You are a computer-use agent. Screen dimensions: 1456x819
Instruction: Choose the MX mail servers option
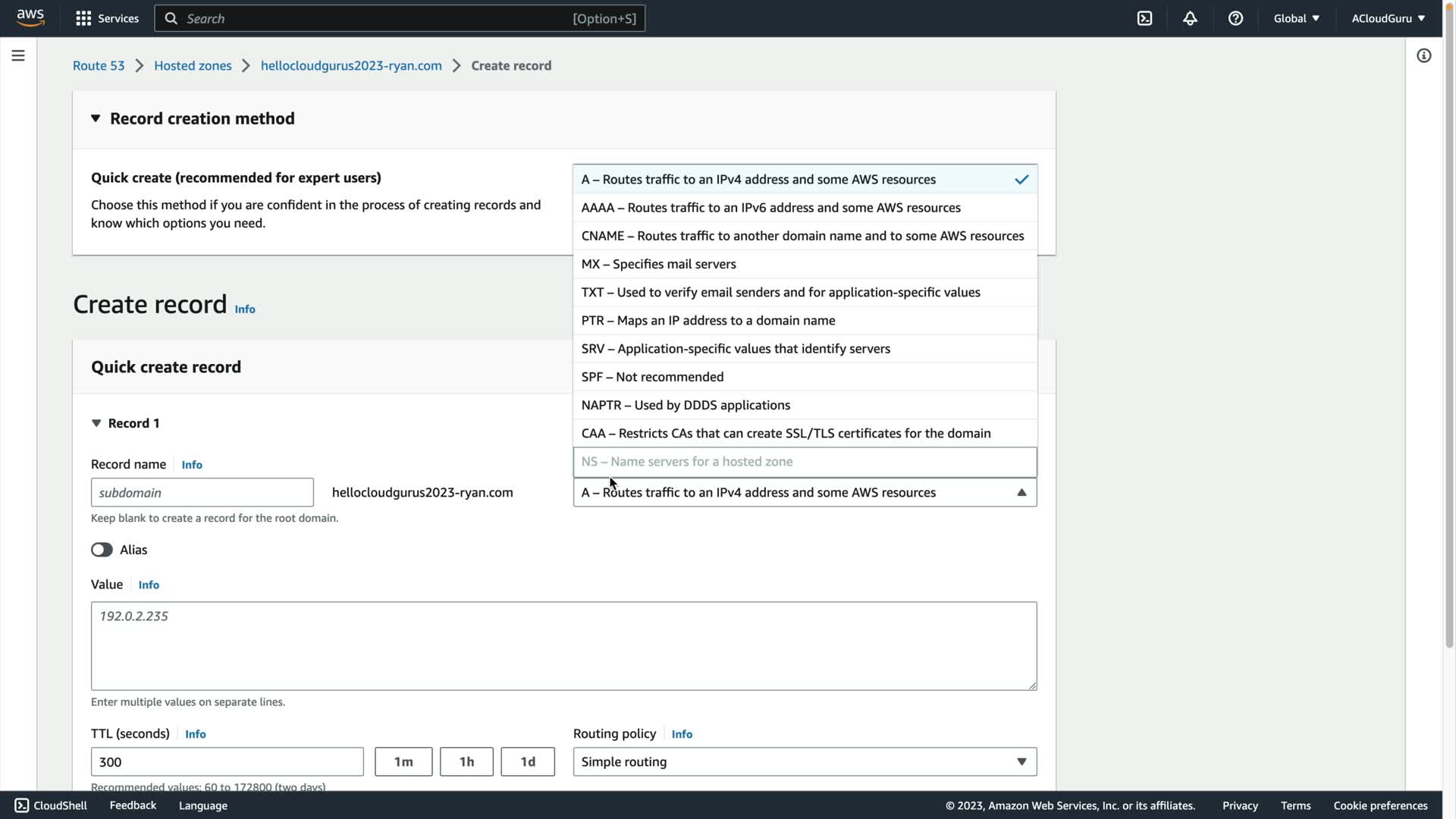[x=658, y=264]
